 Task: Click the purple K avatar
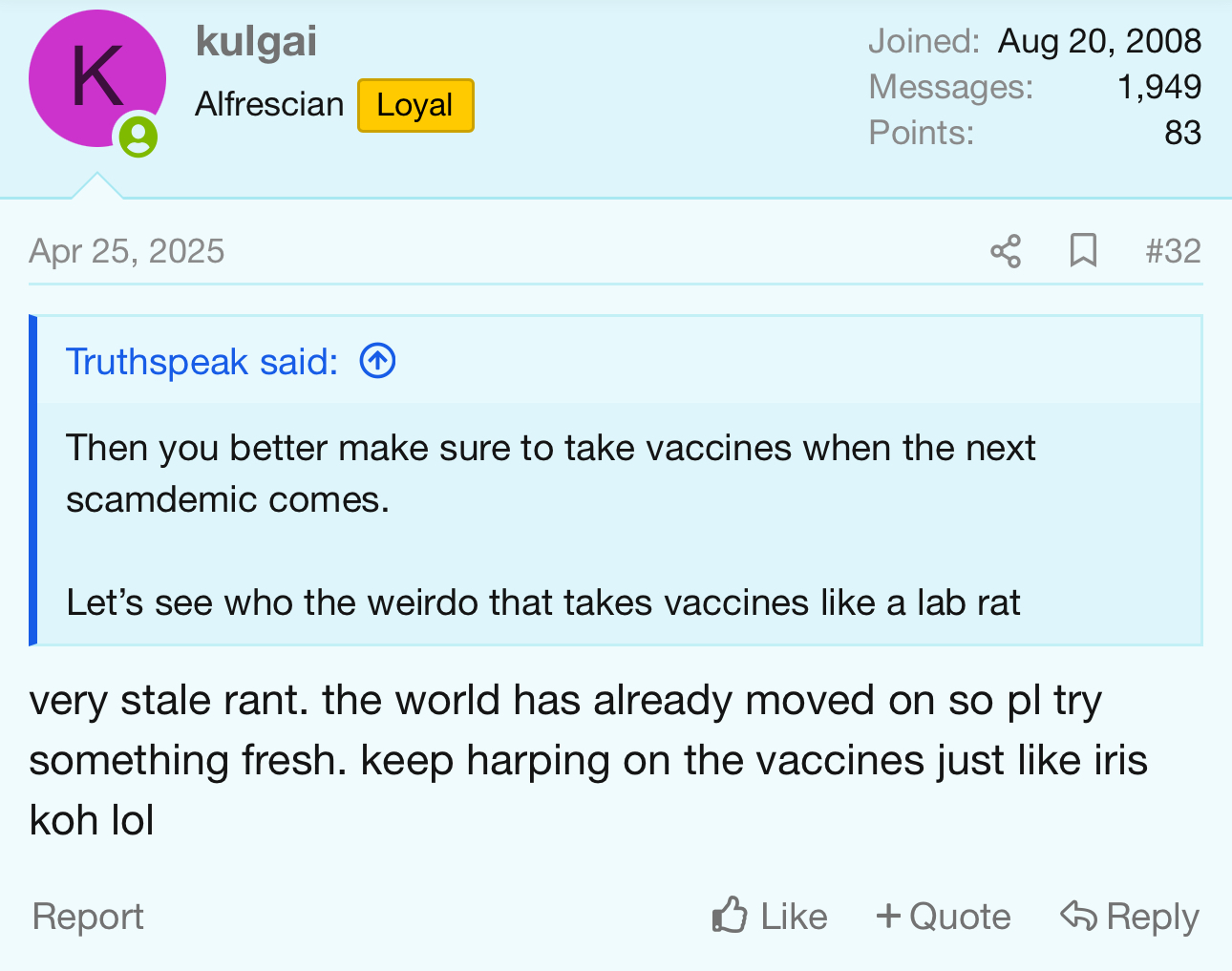(96, 78)
